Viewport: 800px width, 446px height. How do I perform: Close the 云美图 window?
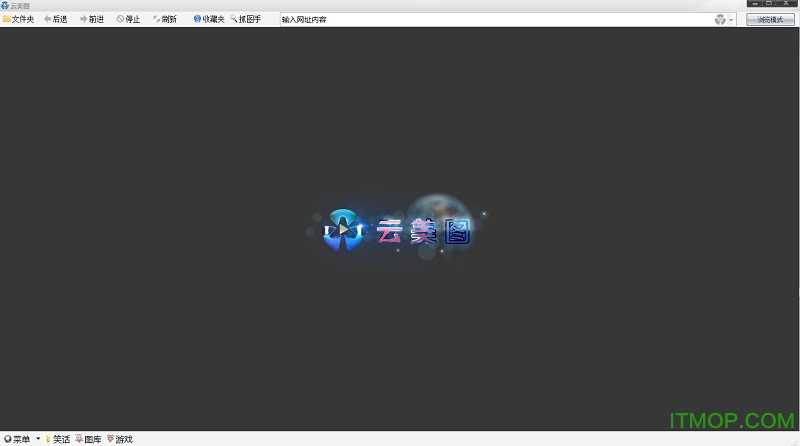(x=786, y=4)
